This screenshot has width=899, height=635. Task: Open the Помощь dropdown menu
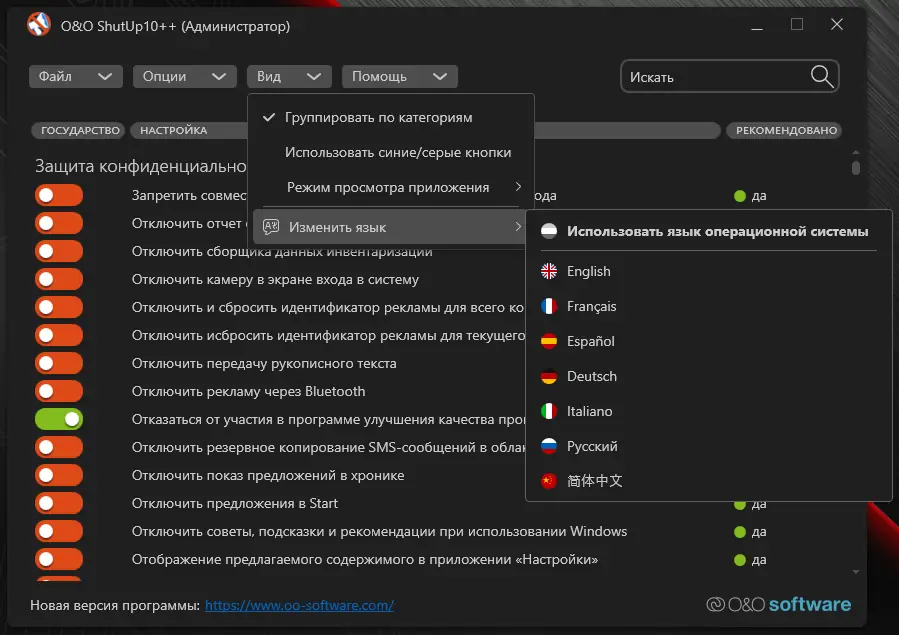coord(399,76)
